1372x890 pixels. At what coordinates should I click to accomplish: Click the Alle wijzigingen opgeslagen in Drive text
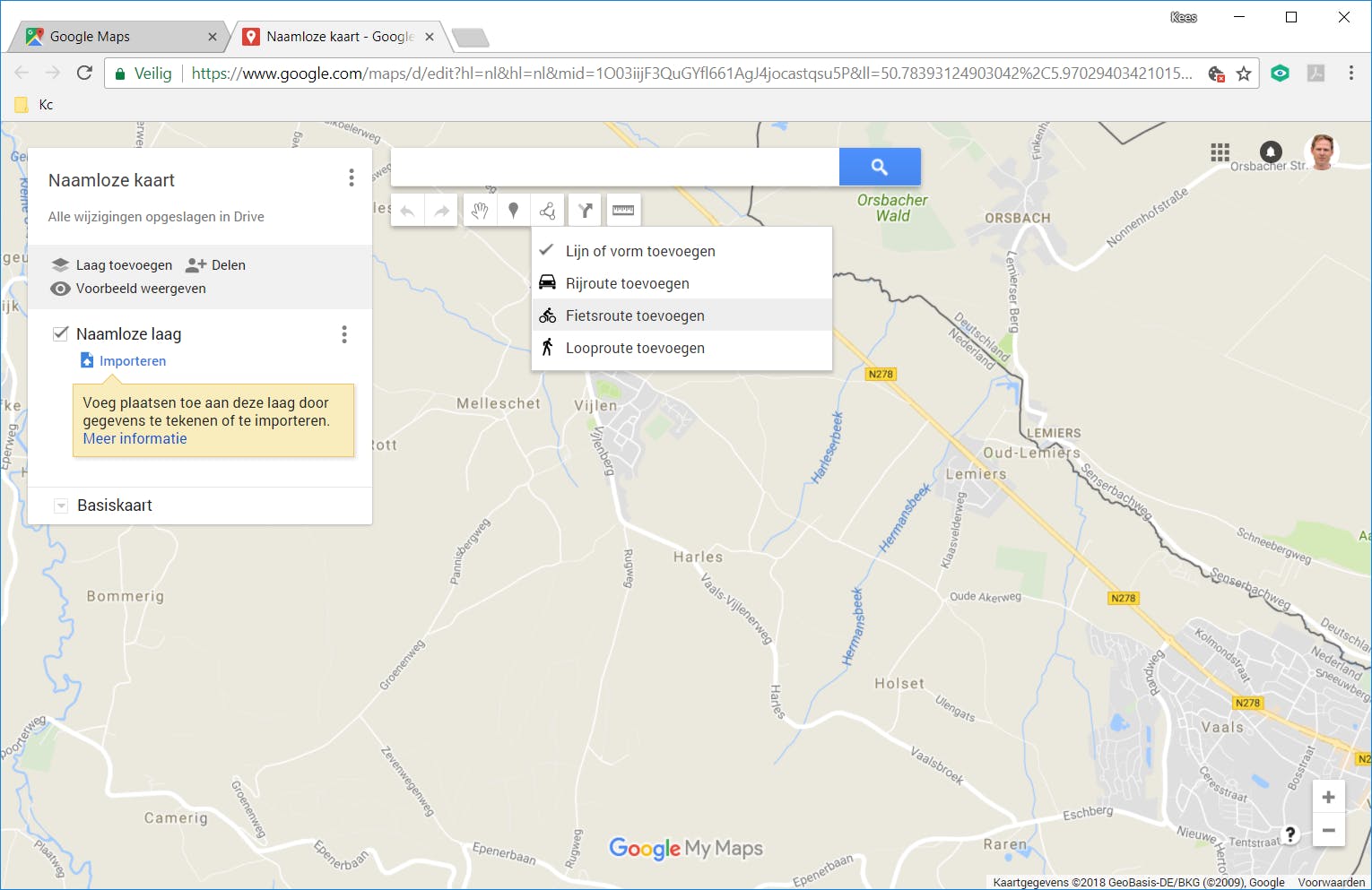(x=156, y=217)
